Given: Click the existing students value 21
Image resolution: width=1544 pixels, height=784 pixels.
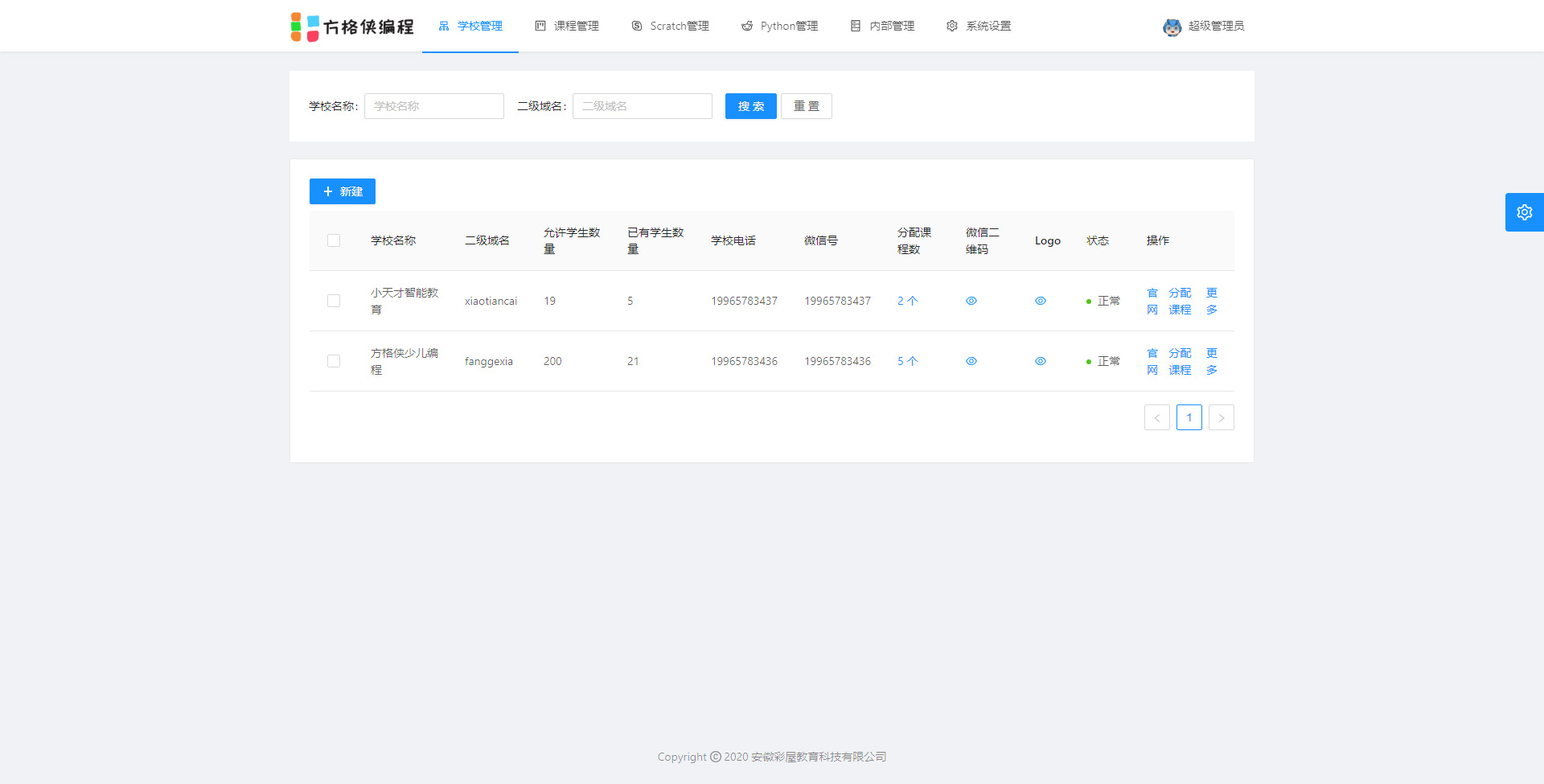Looking at the screenshot, I should click(633, 361).
